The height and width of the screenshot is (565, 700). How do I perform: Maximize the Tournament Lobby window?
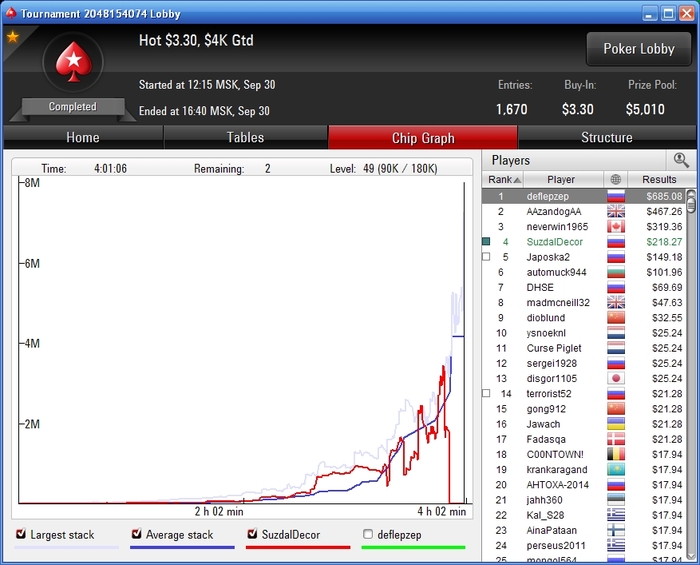click(x=668, y=13)
